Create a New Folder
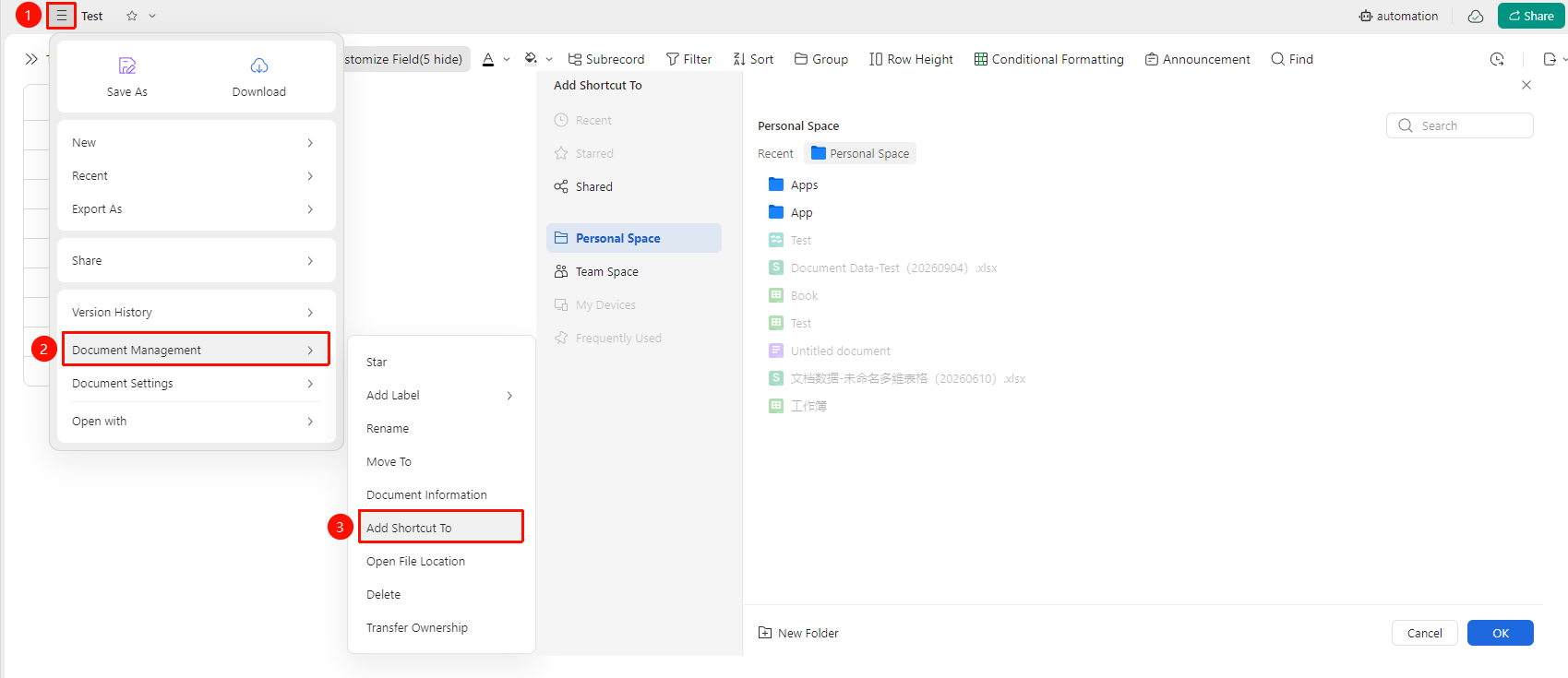 (798, 634)
